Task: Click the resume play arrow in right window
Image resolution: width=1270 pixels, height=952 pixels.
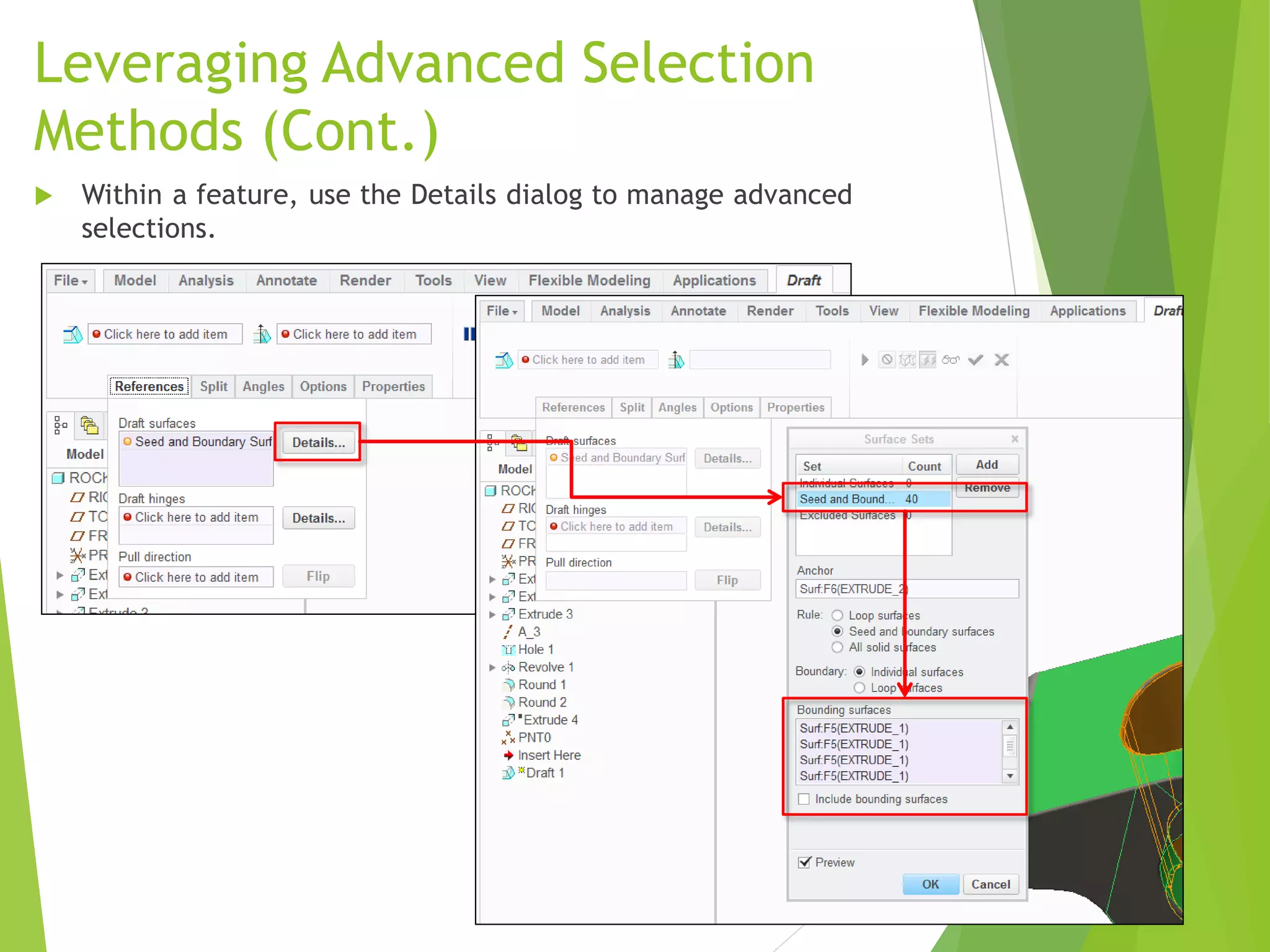Action: pos(864,360)
